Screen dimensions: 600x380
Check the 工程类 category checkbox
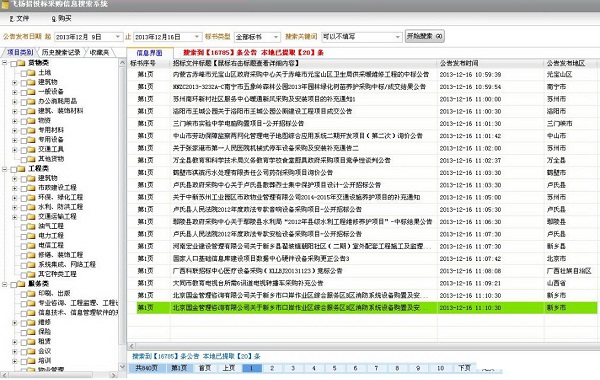(x=13, y=169)
